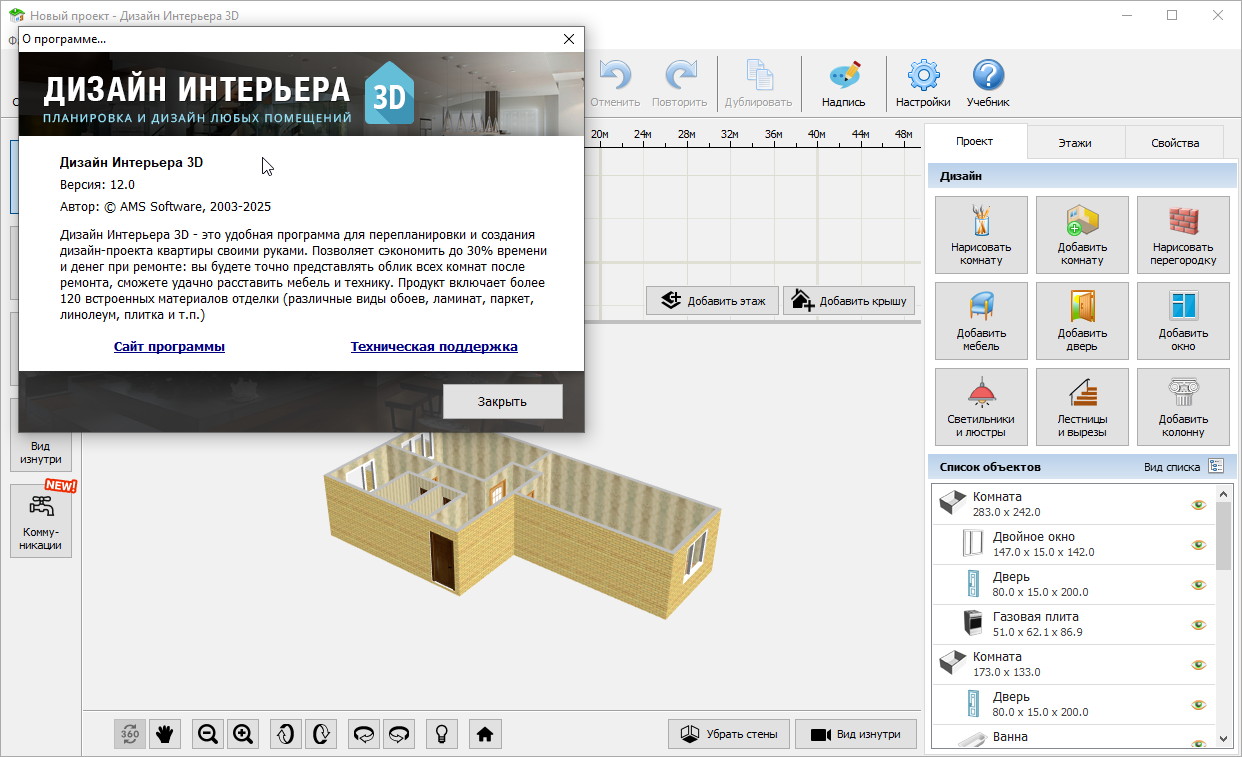The image size is (1242, 757).
Task: Hide the first Room (Комната) 283.0 x 242.0
Action: (1198, 505)
